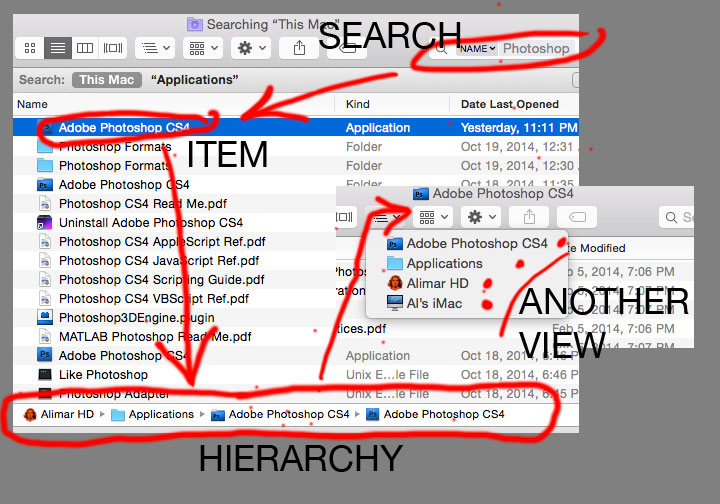This screenshot has height=504, width=720.
Task: Click the Photoshop3DEngine.plugin icon
Action: point(45,318)
